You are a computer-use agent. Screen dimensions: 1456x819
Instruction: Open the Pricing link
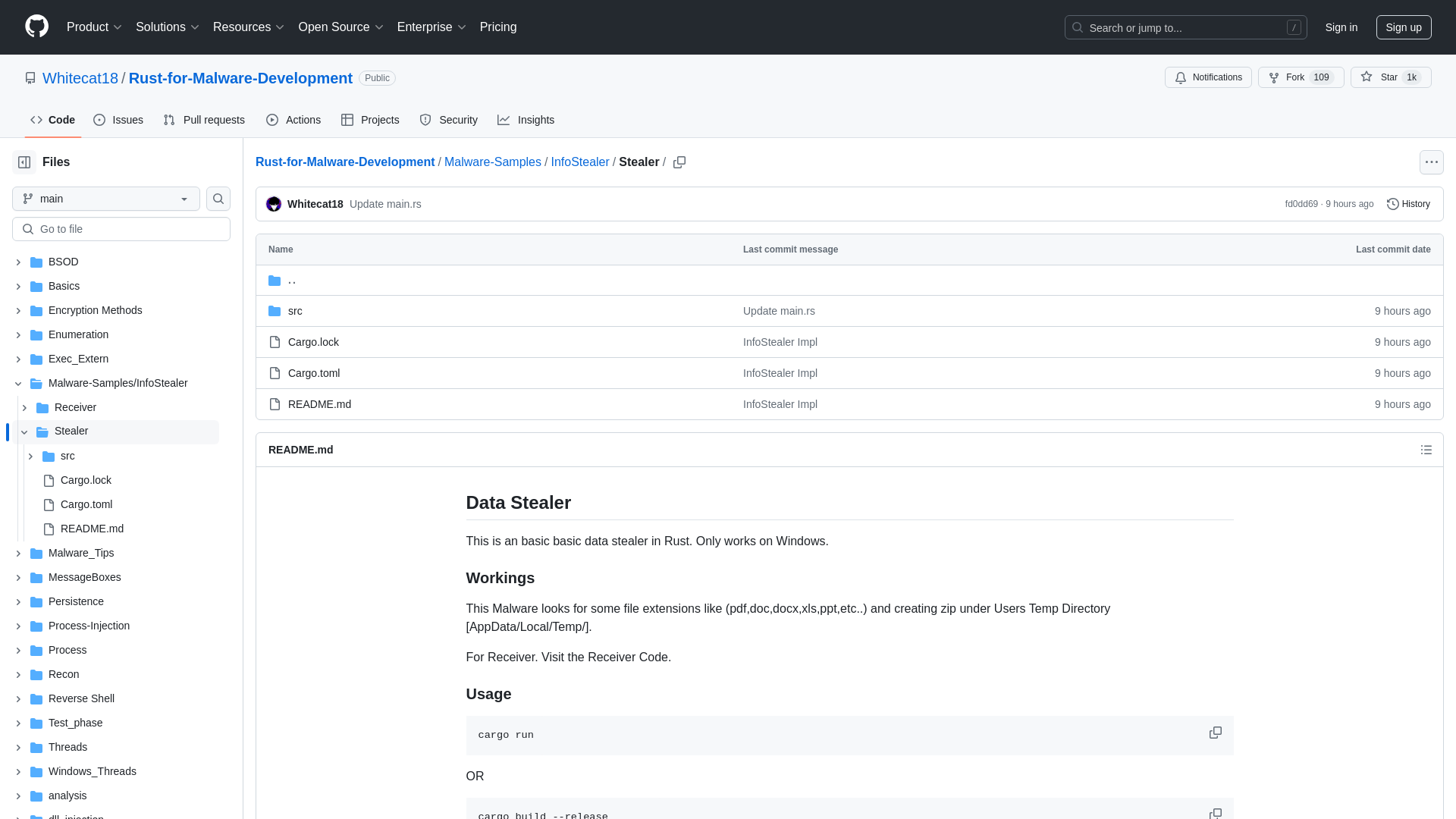(498, 27)
